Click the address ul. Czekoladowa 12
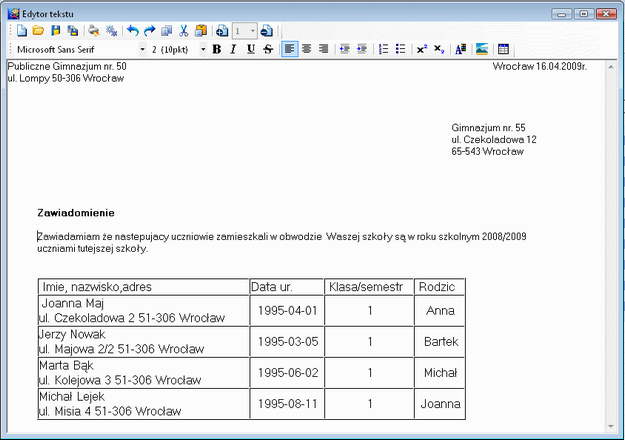625x440 pixels. tap(494, 139)
